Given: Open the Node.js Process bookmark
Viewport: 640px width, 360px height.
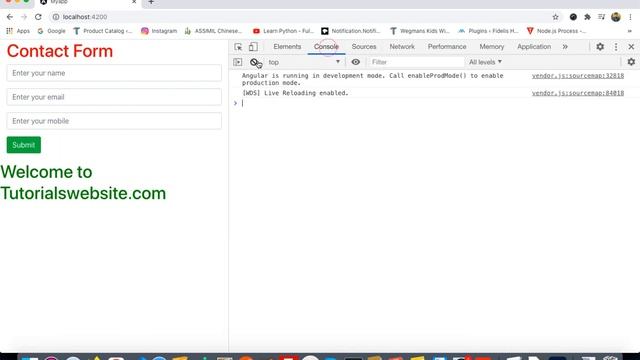Looking at the screenshot, I should tap(556, 31).
